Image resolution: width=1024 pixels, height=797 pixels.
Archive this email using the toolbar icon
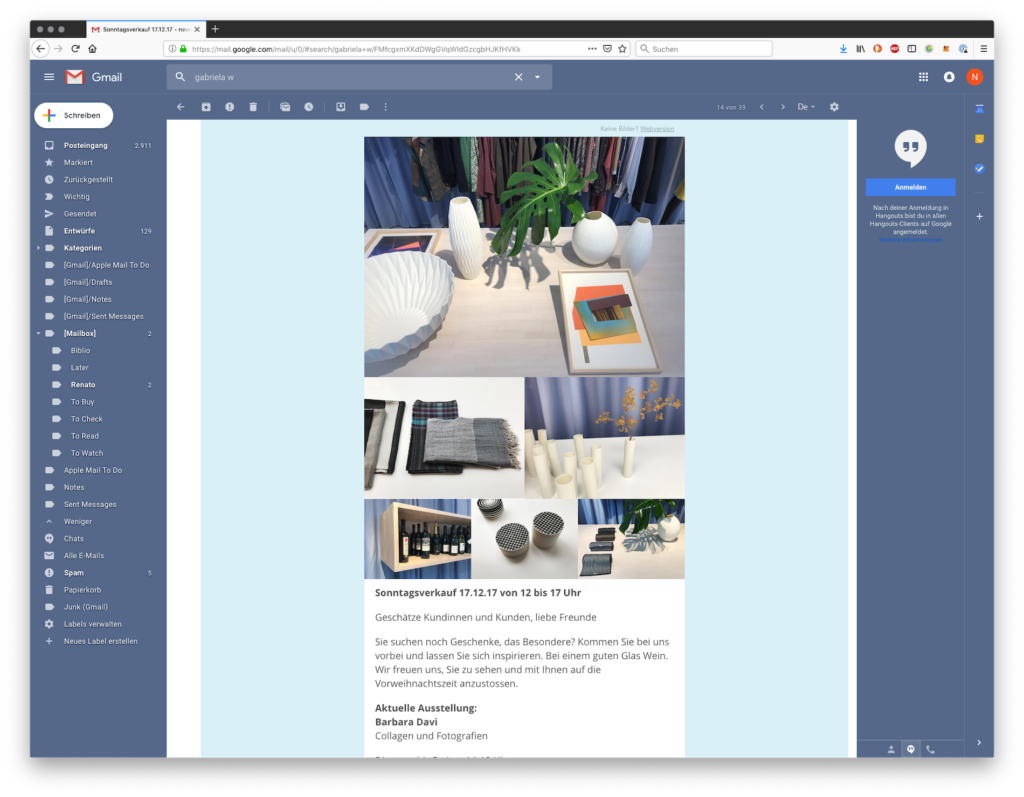(206, 107)
